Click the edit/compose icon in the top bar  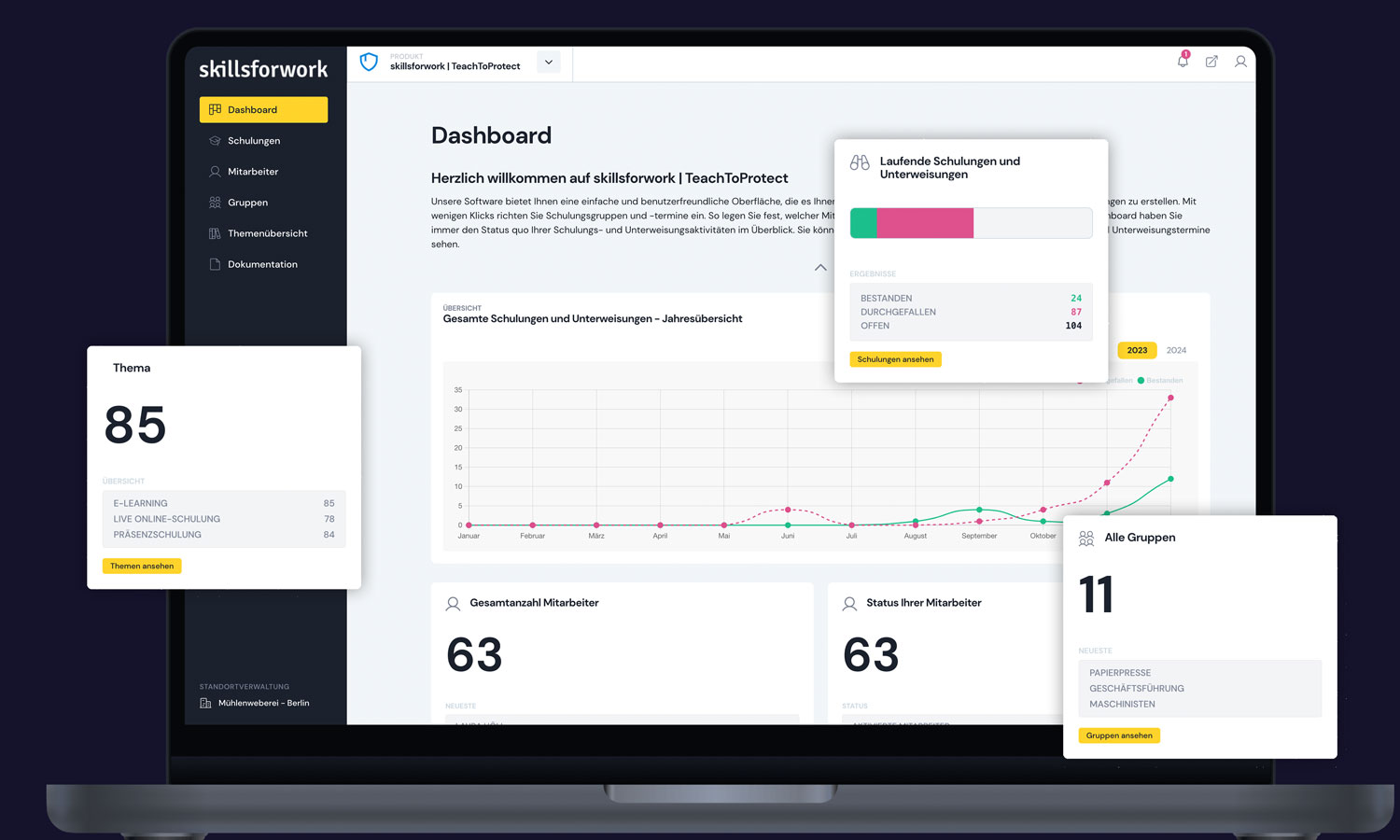pos(1211,62)
